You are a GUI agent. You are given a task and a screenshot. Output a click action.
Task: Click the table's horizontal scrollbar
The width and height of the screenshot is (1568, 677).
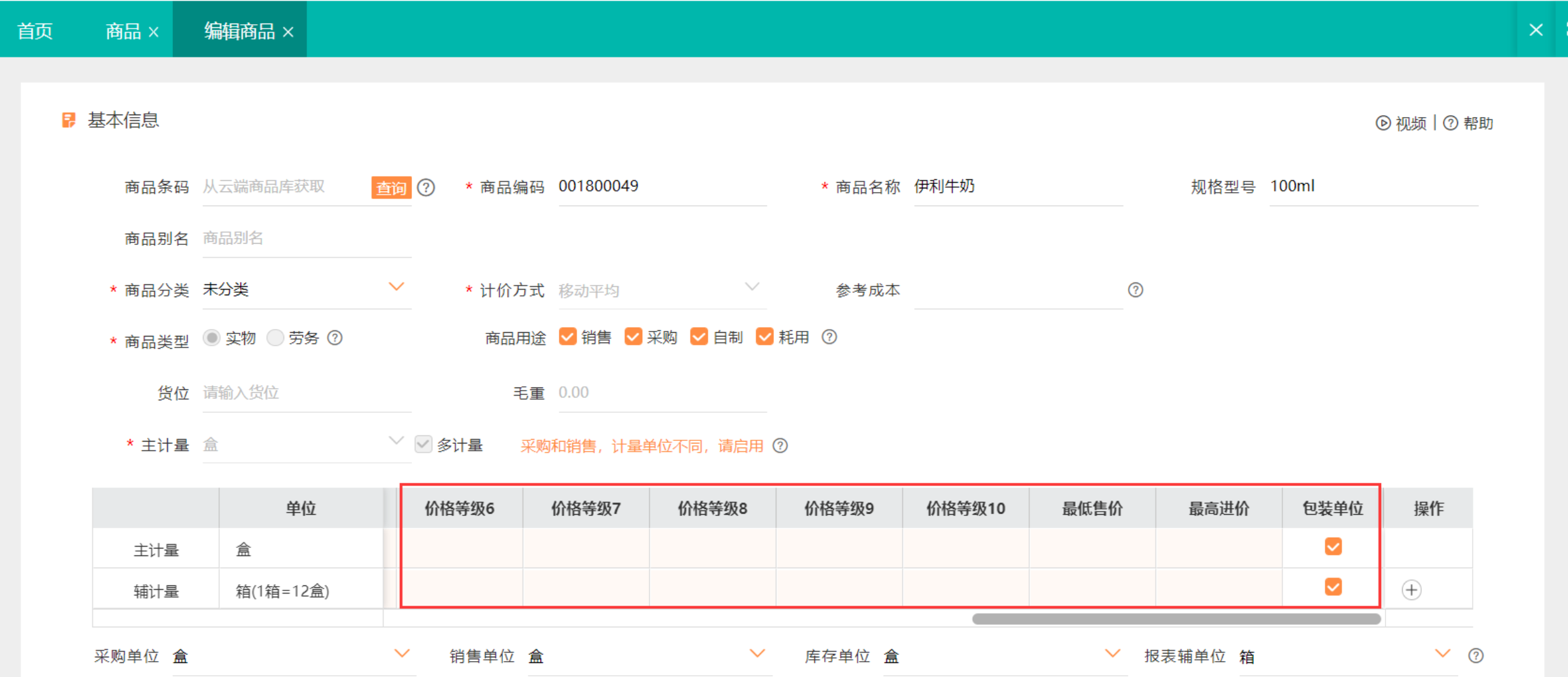(x=1176, y=619)
